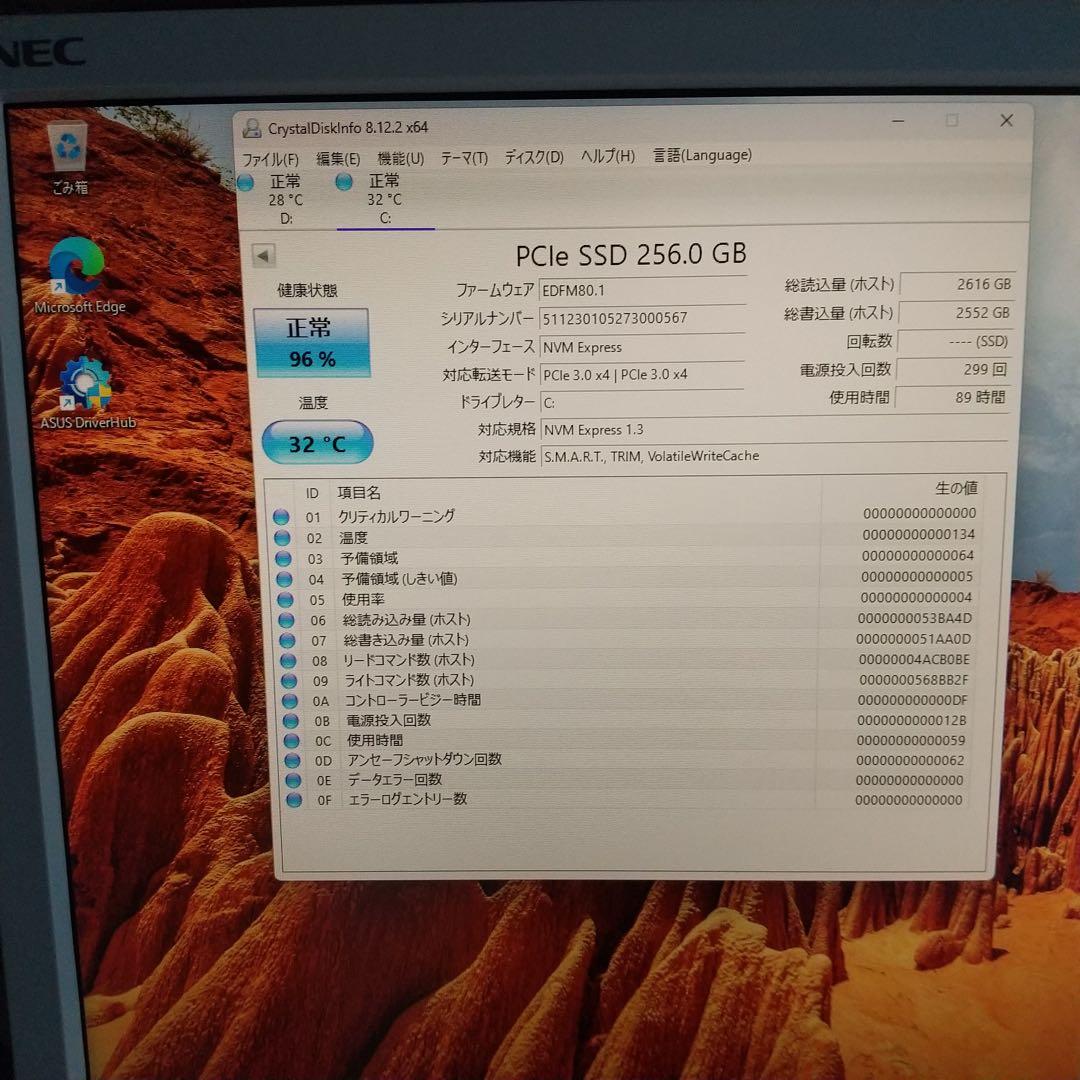Open the ごみ箱 recycle bin
This screenshot has width=1080, height=1080.
click(66, 148)
